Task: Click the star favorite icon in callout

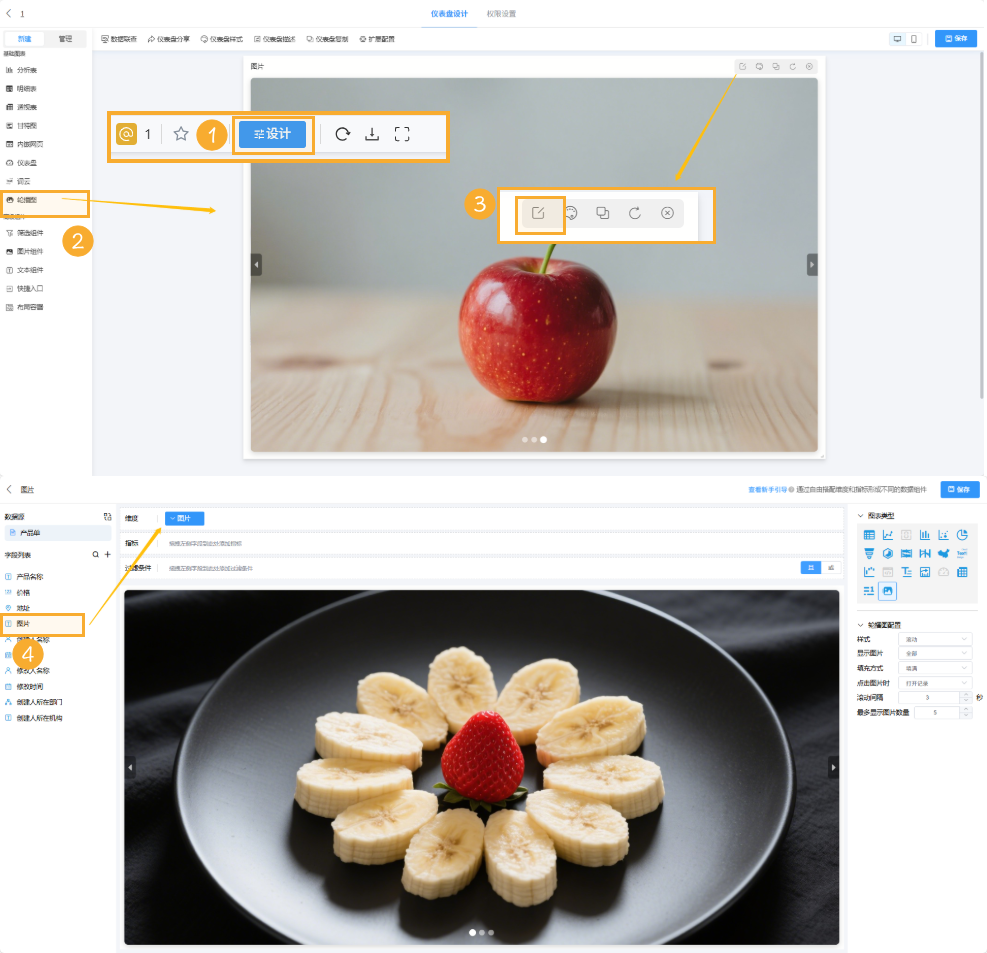Action: 181,134
